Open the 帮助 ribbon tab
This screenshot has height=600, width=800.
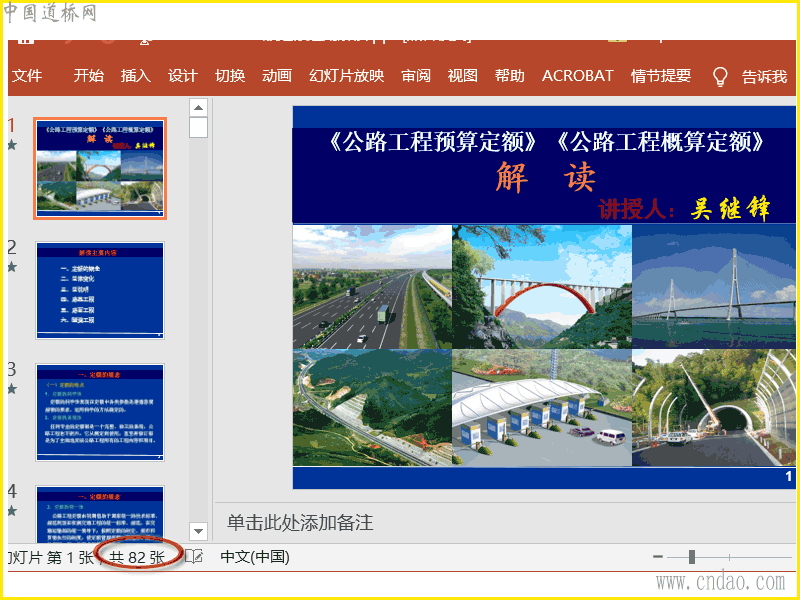[510, 76]
